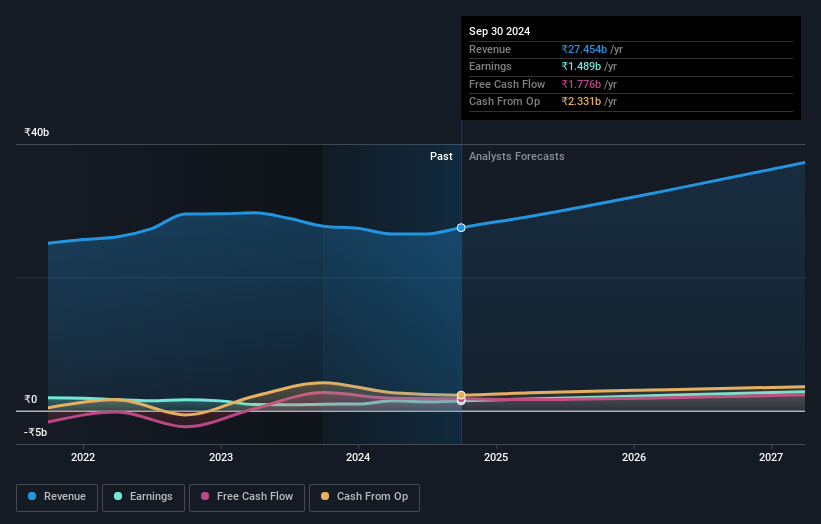Viewport: 821px width, 524px height.
Task: Toggle the Free Cash Flow legend button
Action: pyautogui.click(x=247, y=497)
